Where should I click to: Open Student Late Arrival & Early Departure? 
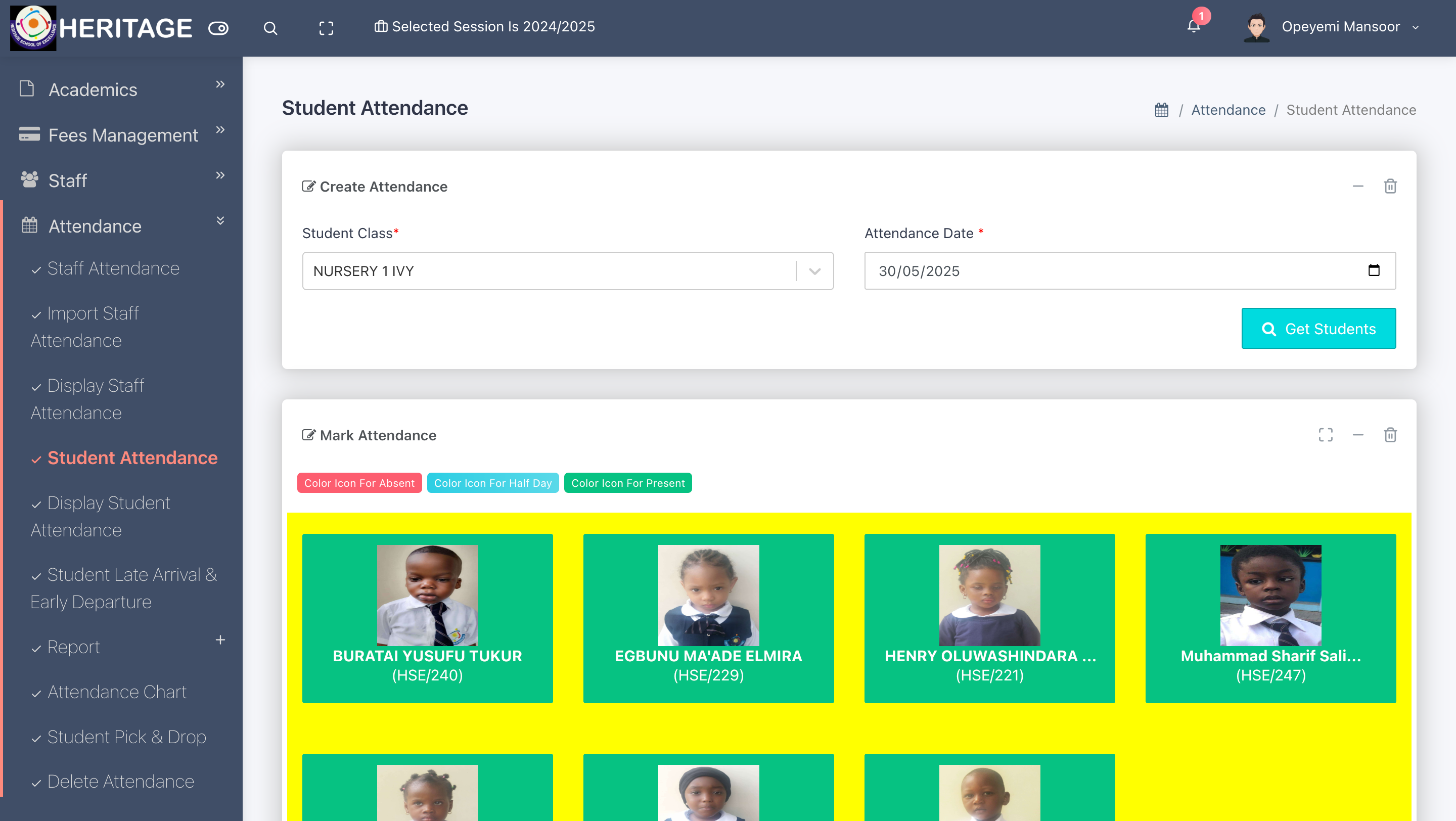point(124,588)
